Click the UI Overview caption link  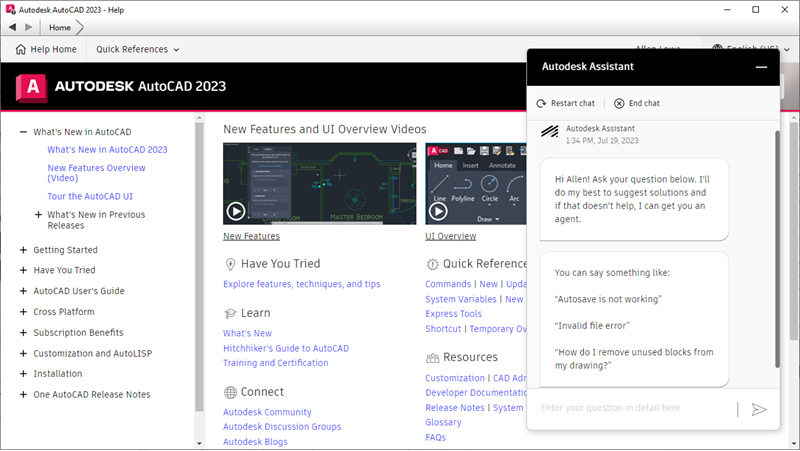(x=451, y=236)
